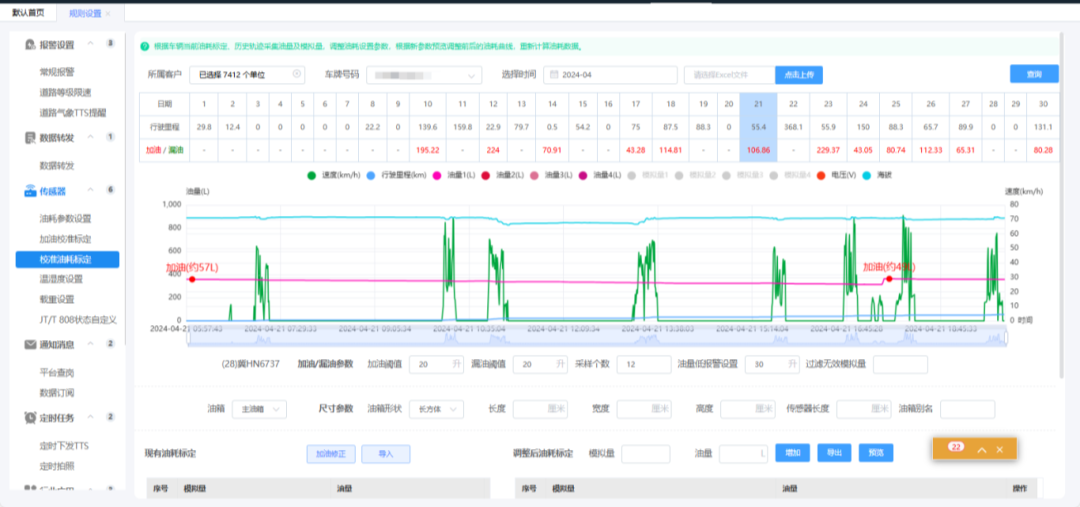Dismiss the orange notification bar with its x

pyautogui.click(x=999, y=449)
